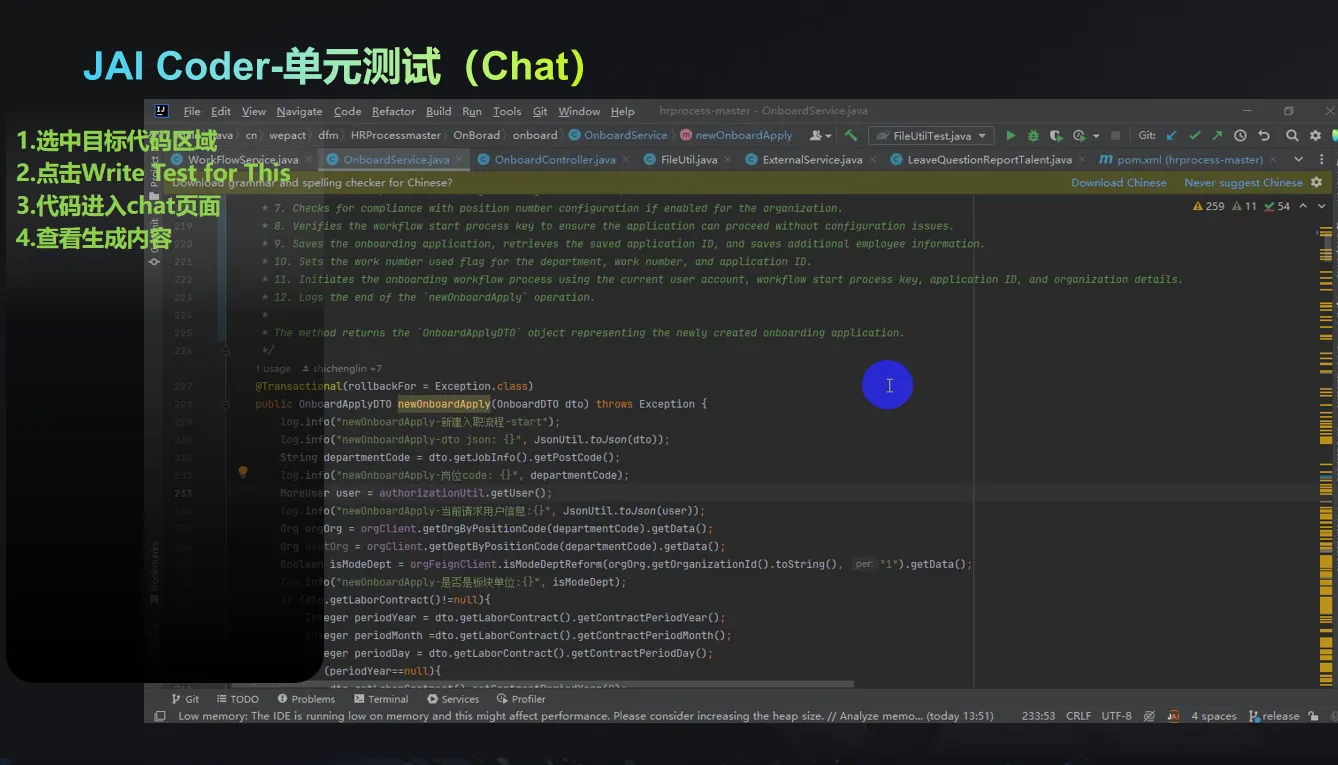
Task: Open the Services tool window
Action: 453,699
